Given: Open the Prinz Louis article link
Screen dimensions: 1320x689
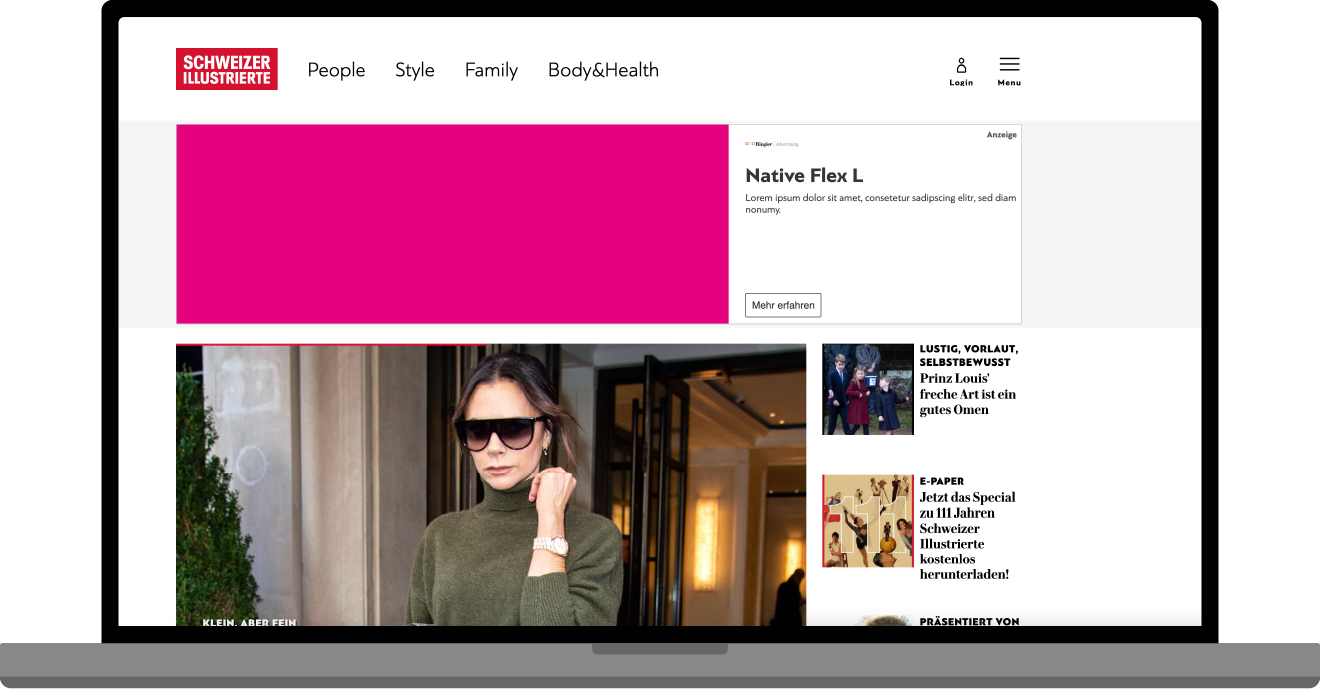Looking at the screenshot, I should (x=967, y=393).
